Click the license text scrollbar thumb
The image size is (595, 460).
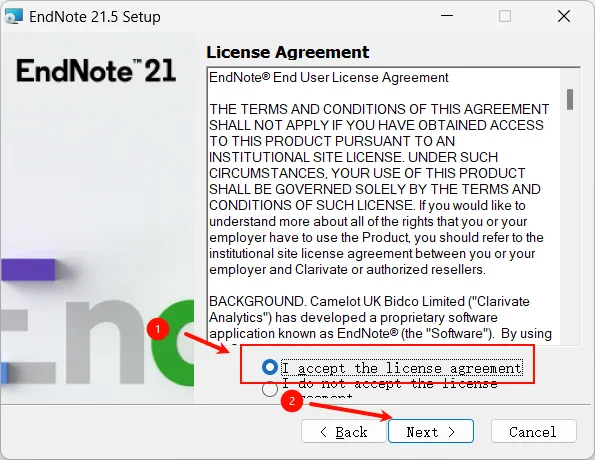[570, 99]
